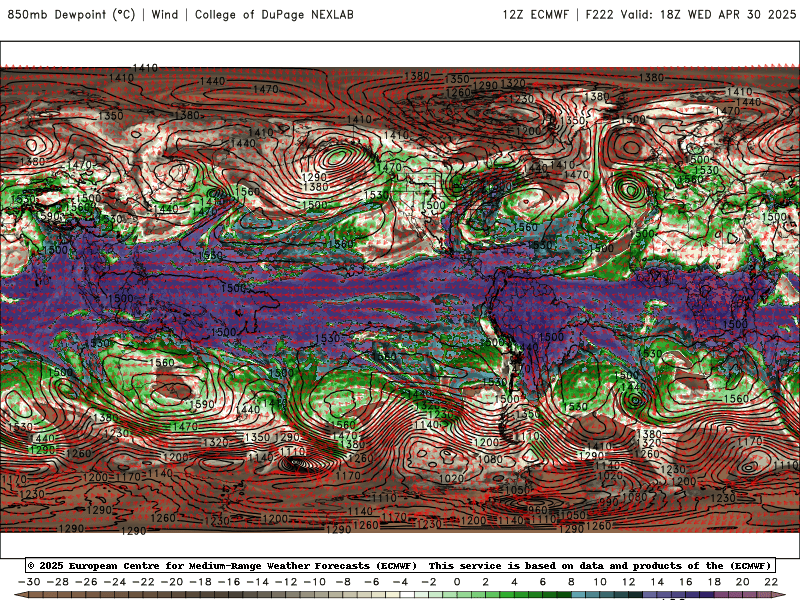Click the white color bar swatch below -4
800x600 pixels.
(408, 595)
